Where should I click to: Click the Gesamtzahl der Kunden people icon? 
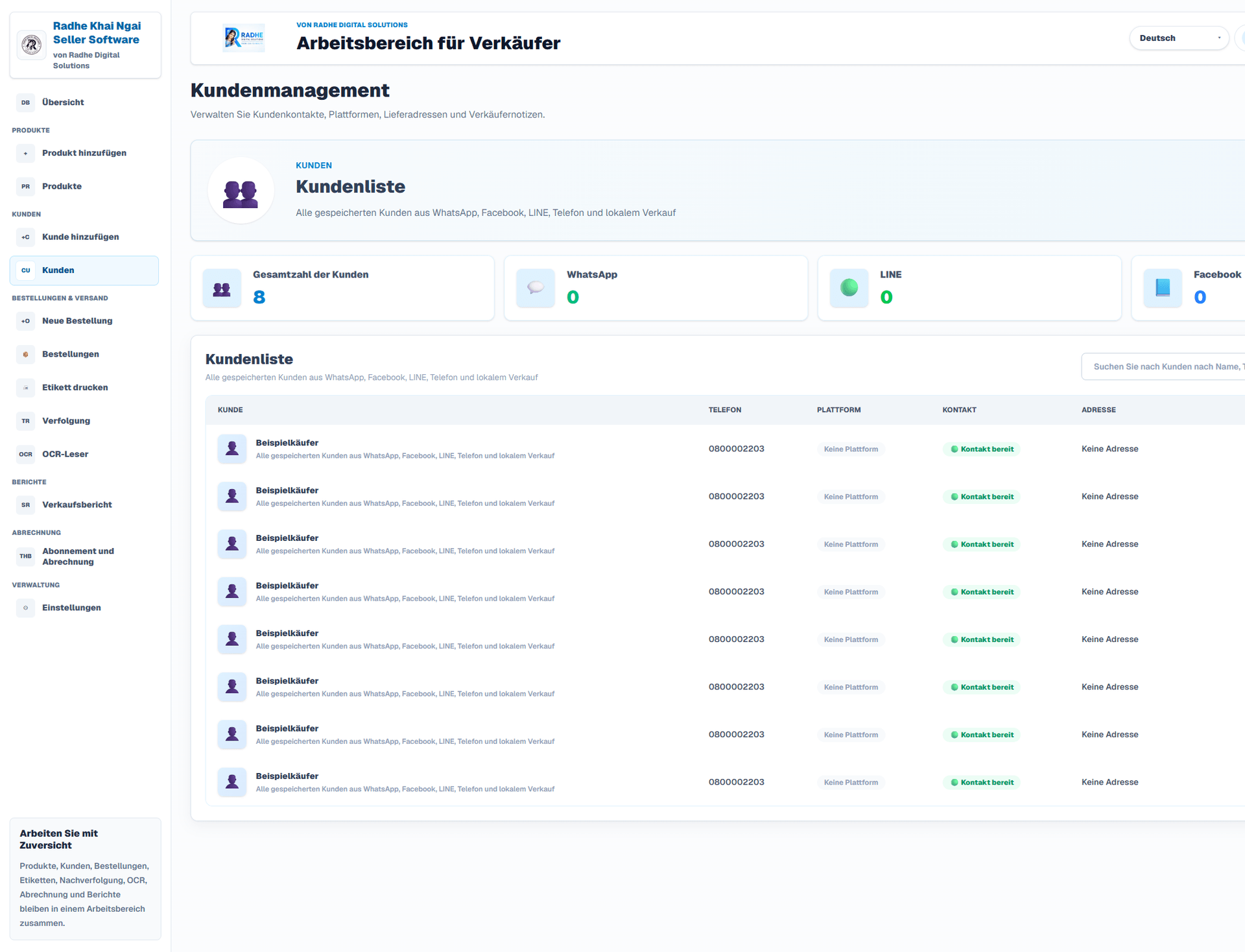point(222,288)
